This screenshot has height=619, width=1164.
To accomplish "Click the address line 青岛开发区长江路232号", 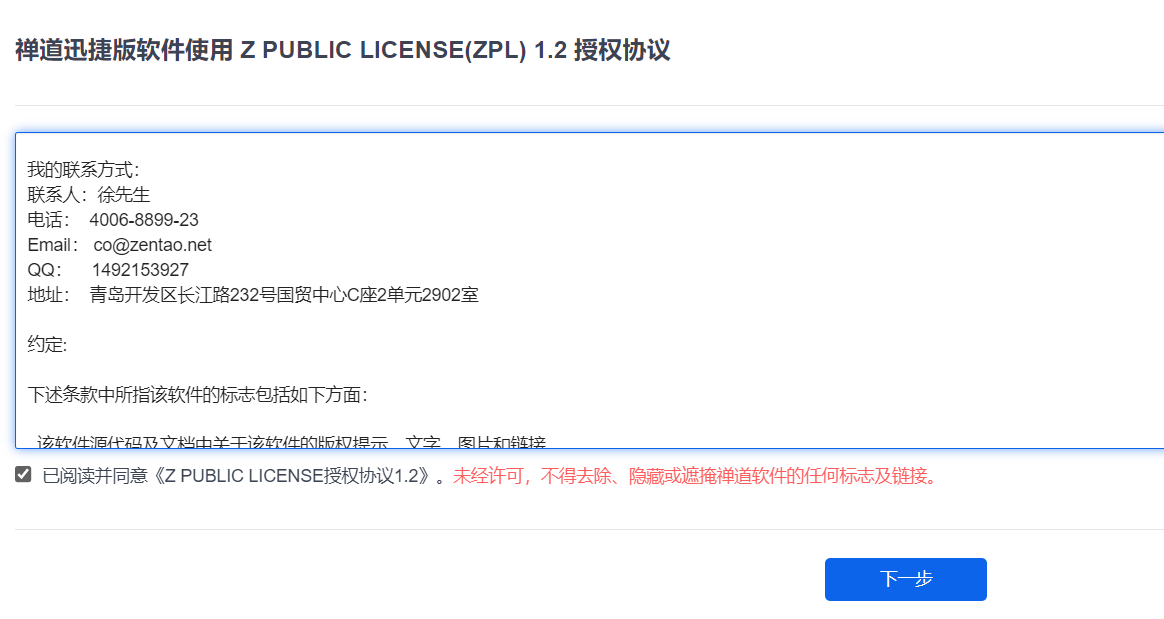I will click(284, 295).
